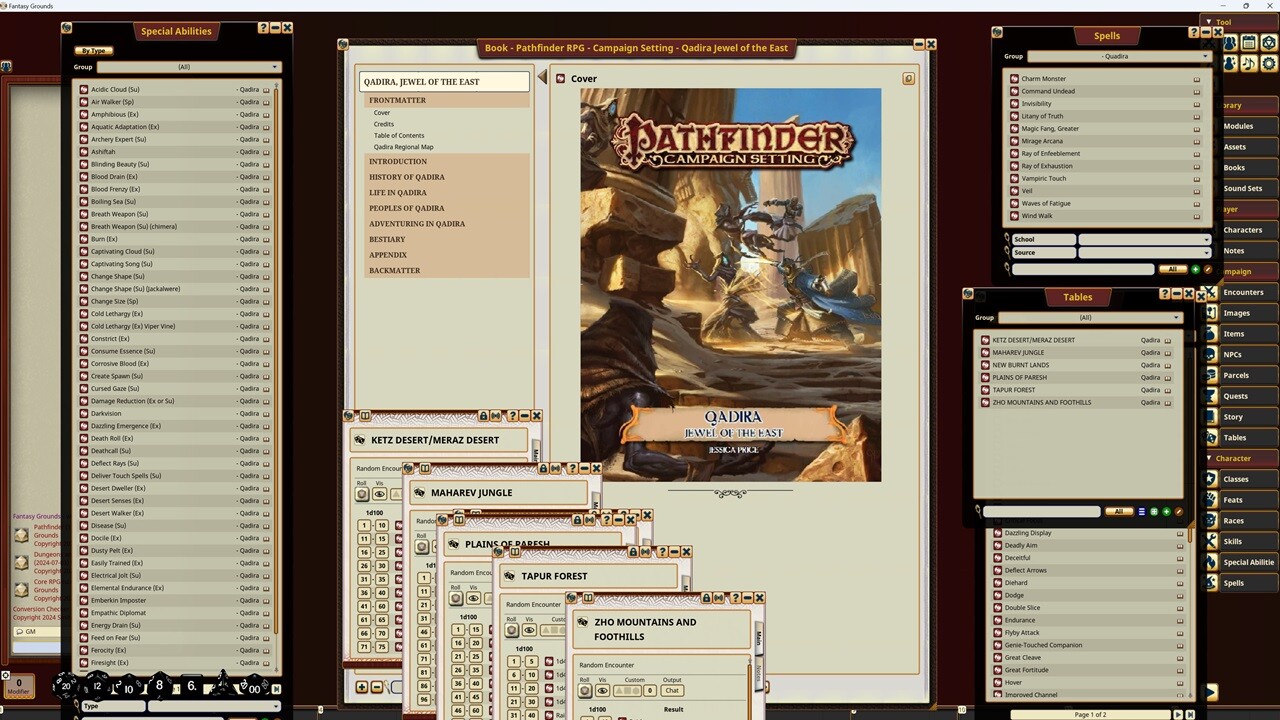This screenshot has height=720, width=1280.
Task: Switch to the Notes tab on Zho Mountains window
Action: coord(758,672)
